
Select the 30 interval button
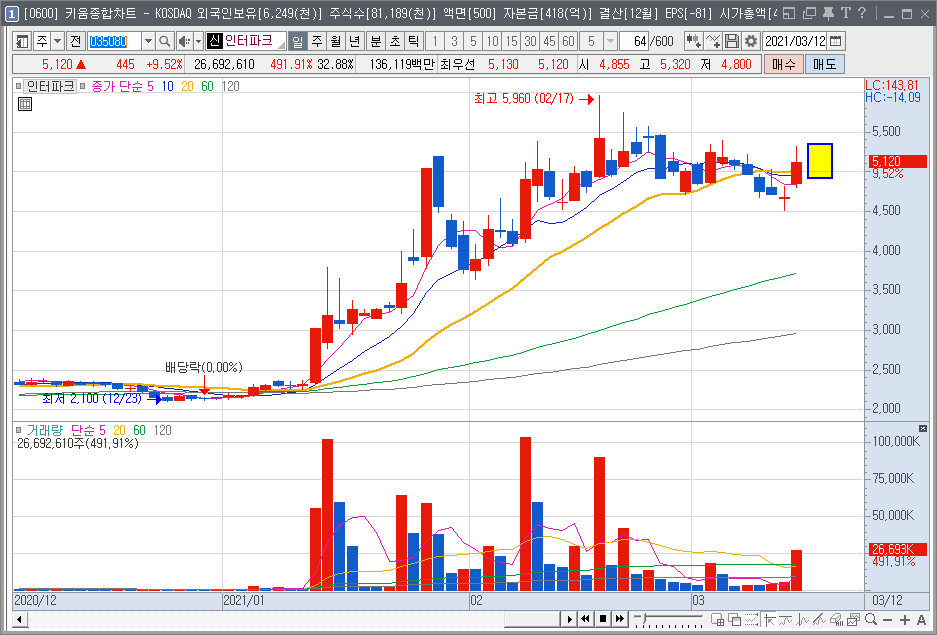coord(531,41)
